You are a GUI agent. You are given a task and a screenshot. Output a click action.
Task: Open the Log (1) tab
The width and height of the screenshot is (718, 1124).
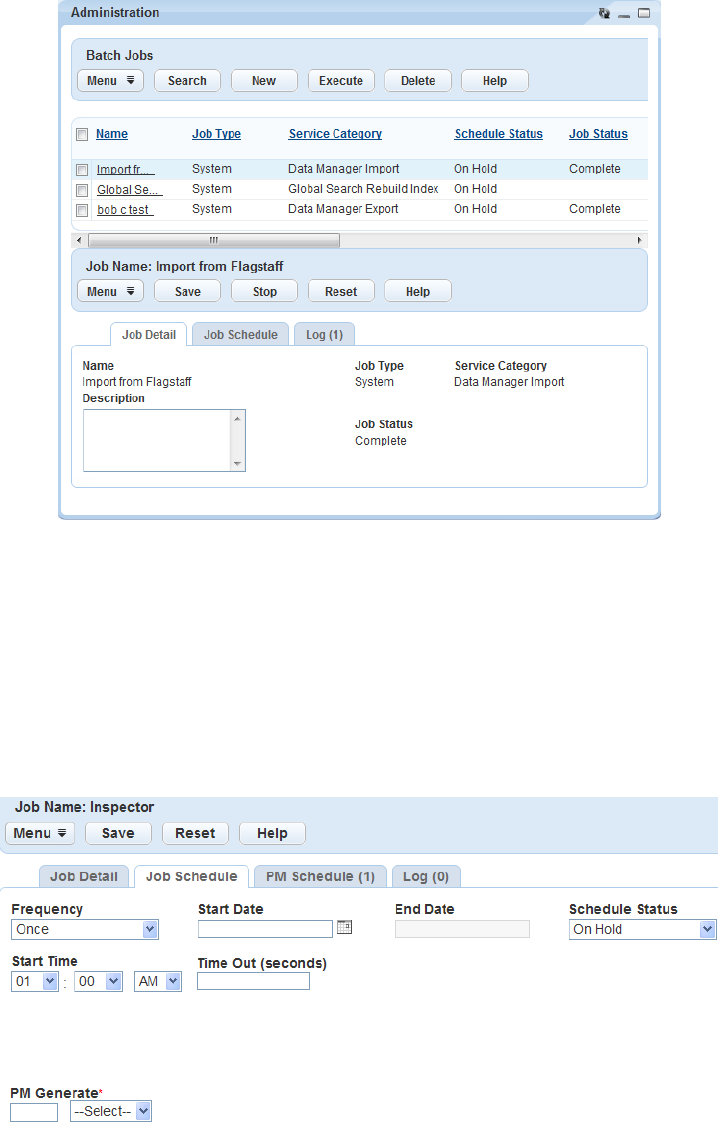(x=324, y=335)
